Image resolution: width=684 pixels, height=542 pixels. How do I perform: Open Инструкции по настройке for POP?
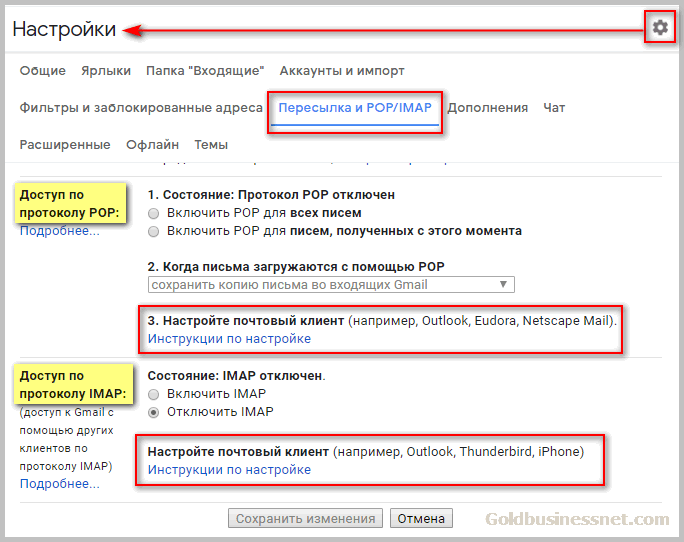click(x=229, y=339)
